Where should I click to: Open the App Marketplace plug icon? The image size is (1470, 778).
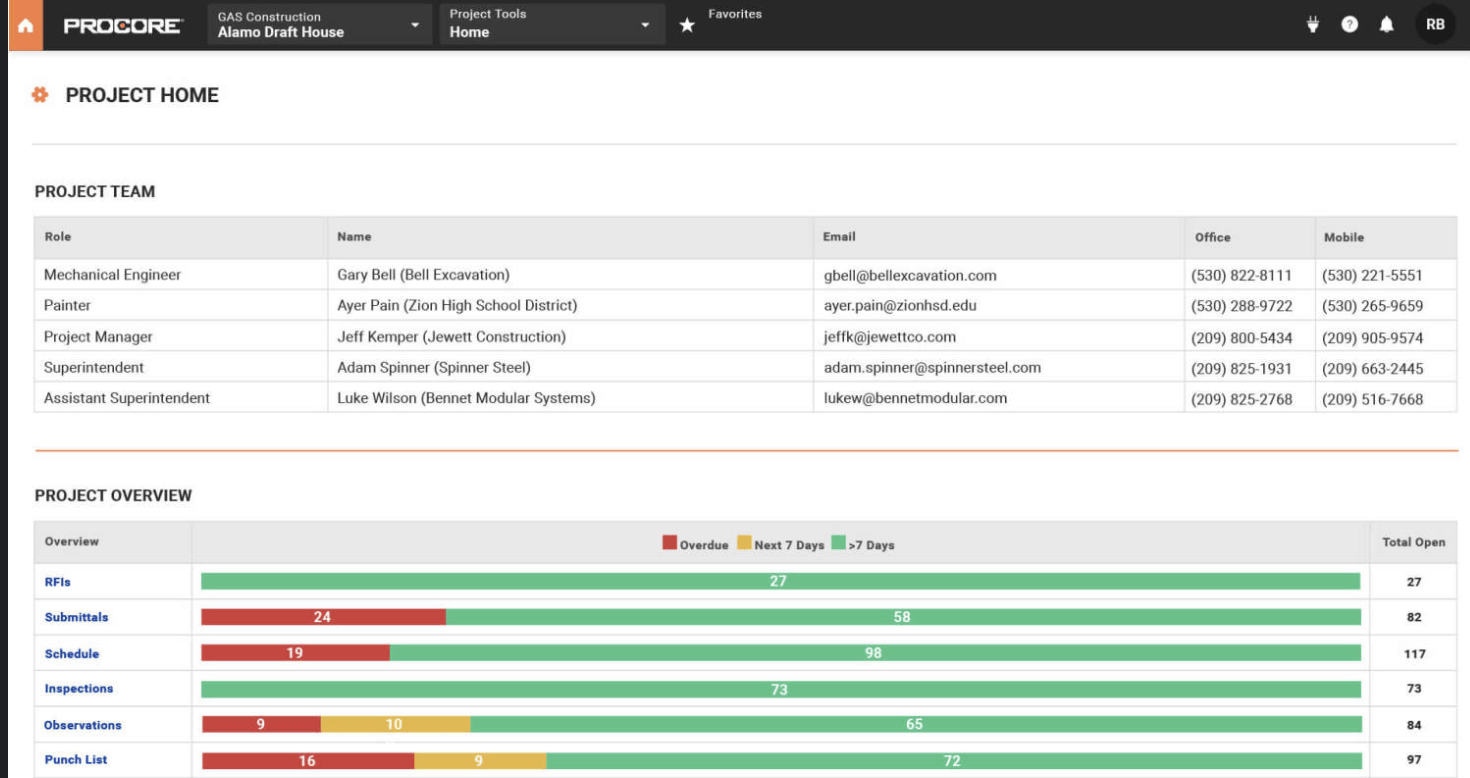1311,23
